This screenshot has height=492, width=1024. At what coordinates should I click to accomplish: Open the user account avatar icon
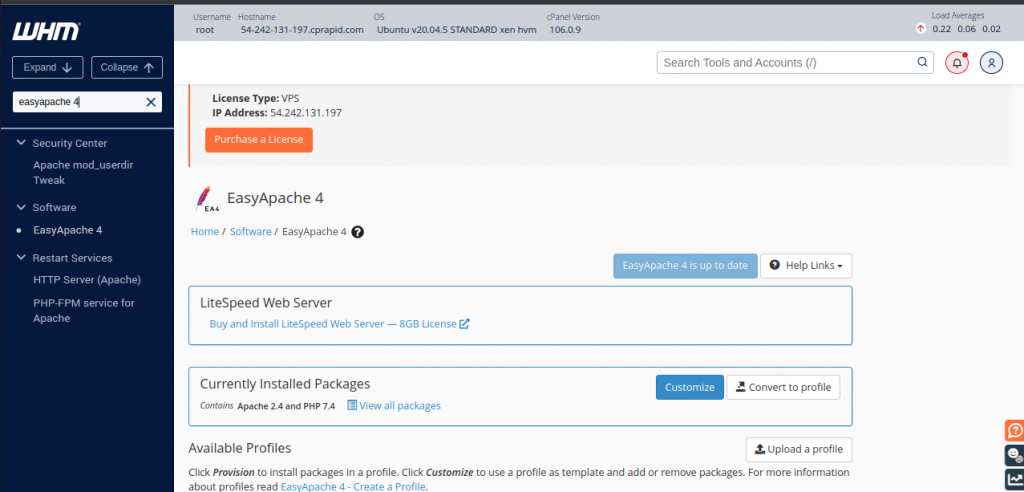pos(991,63)
